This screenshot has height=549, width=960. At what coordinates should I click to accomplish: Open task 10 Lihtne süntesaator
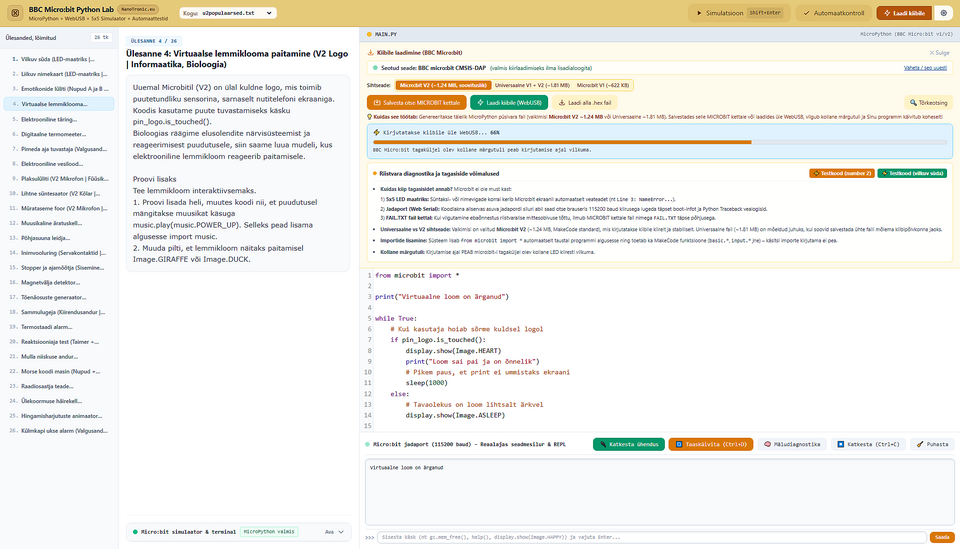tap(59, 193)
